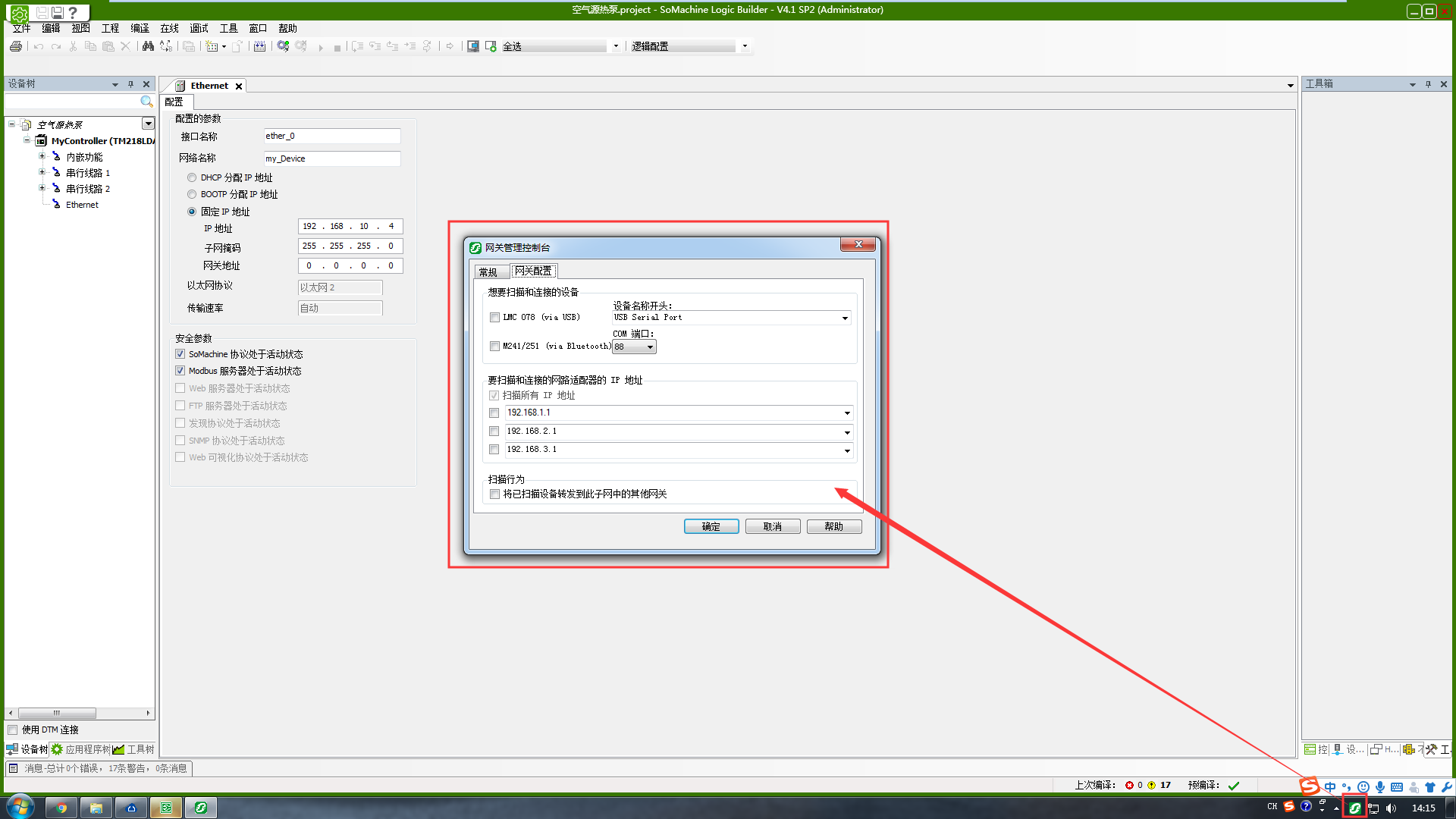The height and width of the screenshot is (819, 1456).
Task: Expand 串行线路 1 tree node
Action: (x=42, y=172)
